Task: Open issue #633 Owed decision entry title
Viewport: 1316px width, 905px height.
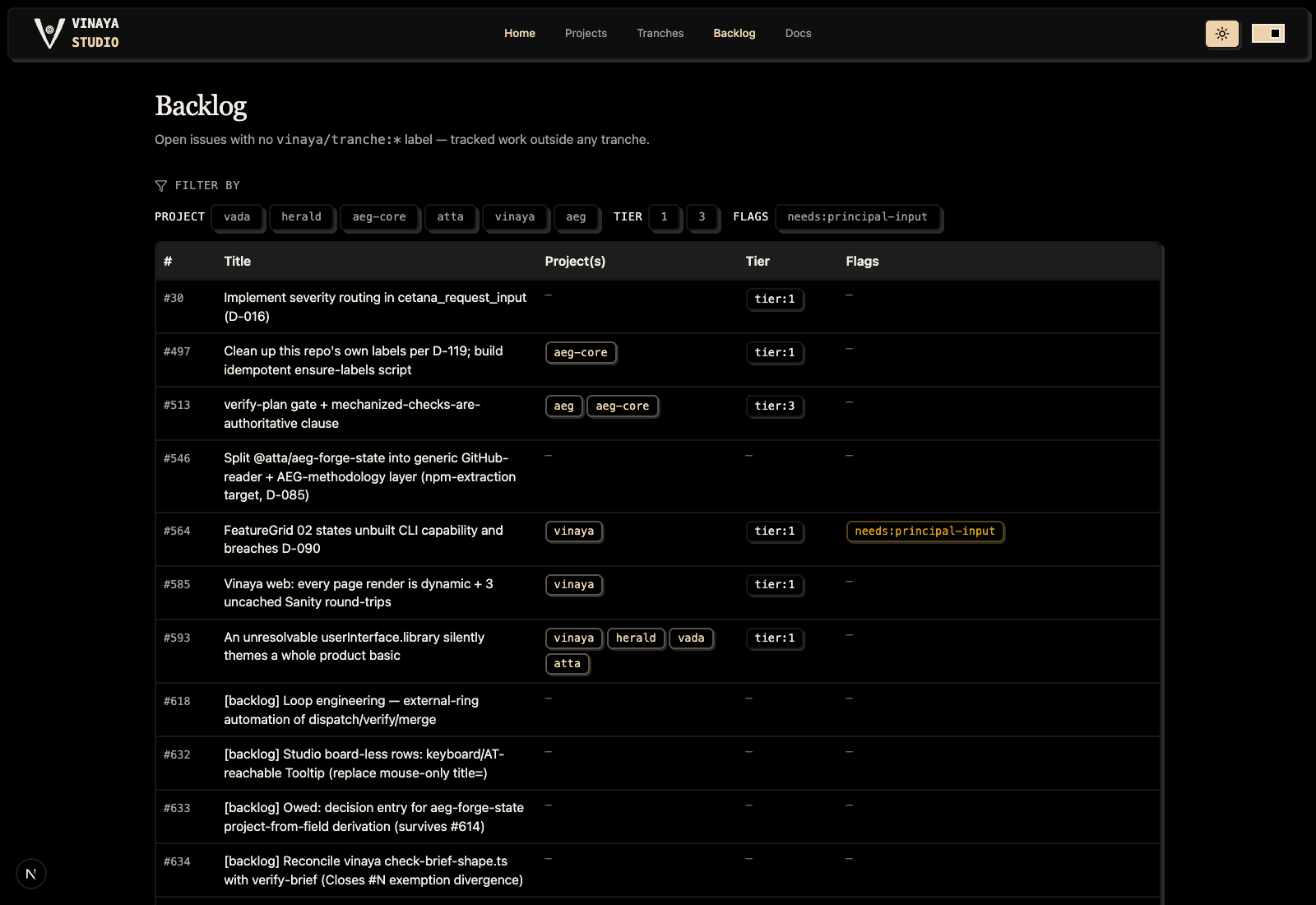Action: (x=374, y=817)
